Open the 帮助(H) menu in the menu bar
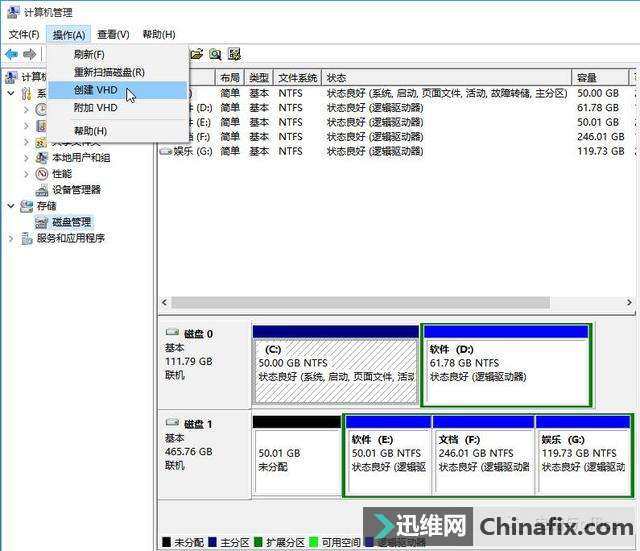The width and height of the screenshot is (640, 551). click(x=159, y=35)
